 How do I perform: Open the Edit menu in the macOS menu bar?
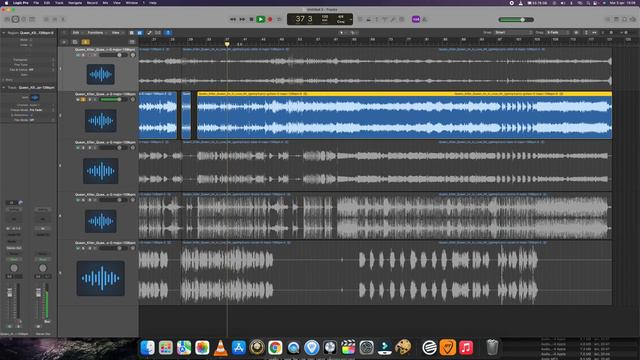pyautogui.click(x=47, y=2)
